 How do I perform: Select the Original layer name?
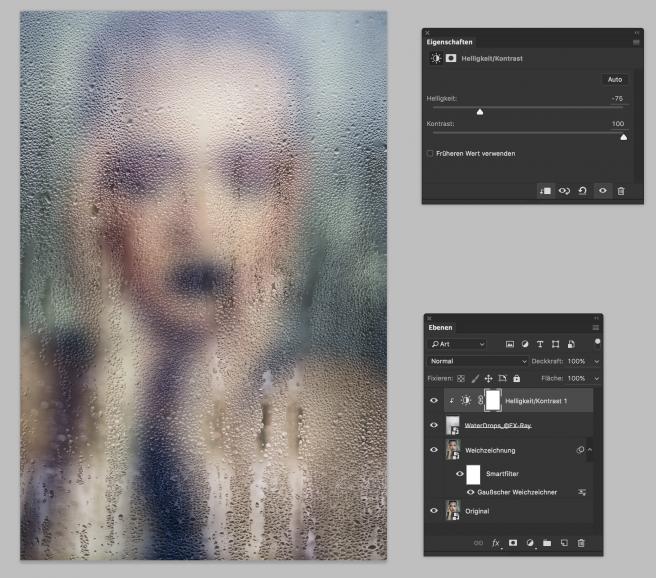[x=477, y=511]
